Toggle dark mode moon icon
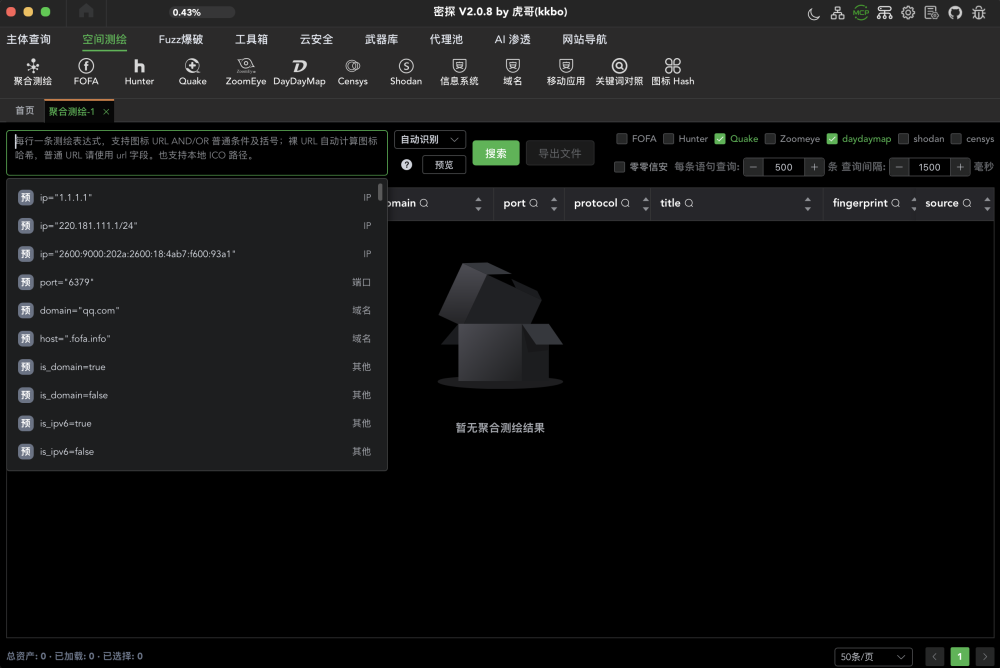 (813, 13)
